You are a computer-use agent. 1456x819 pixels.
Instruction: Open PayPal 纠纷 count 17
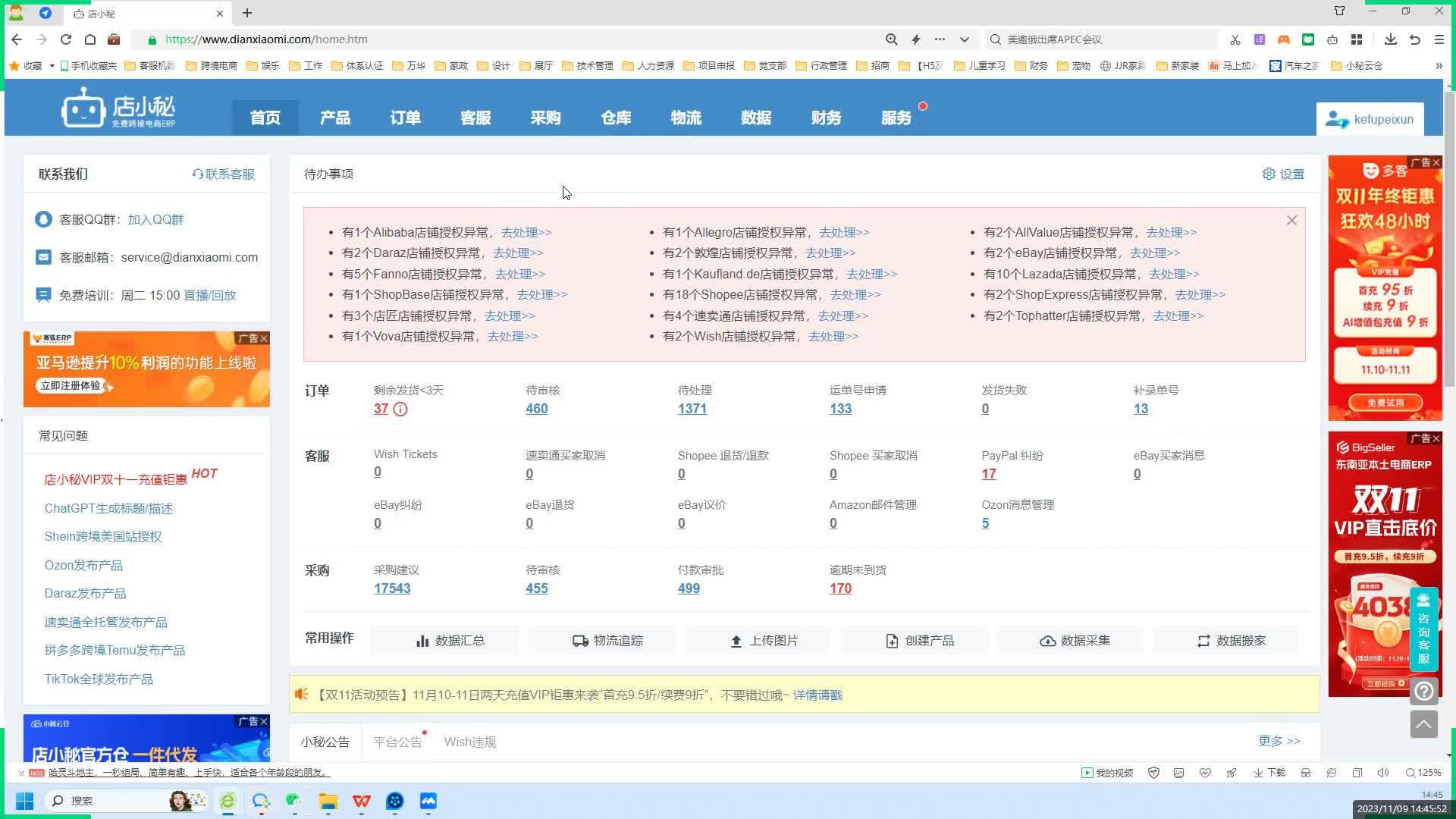pos(989,474)
